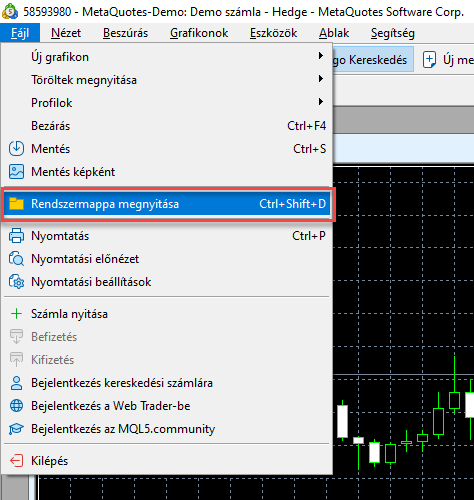The width and height of the screenshot is (474, 500).
Task: Select Nyomtatási előnézet entry
Action: pyautogui.click(x=168, y=259)
